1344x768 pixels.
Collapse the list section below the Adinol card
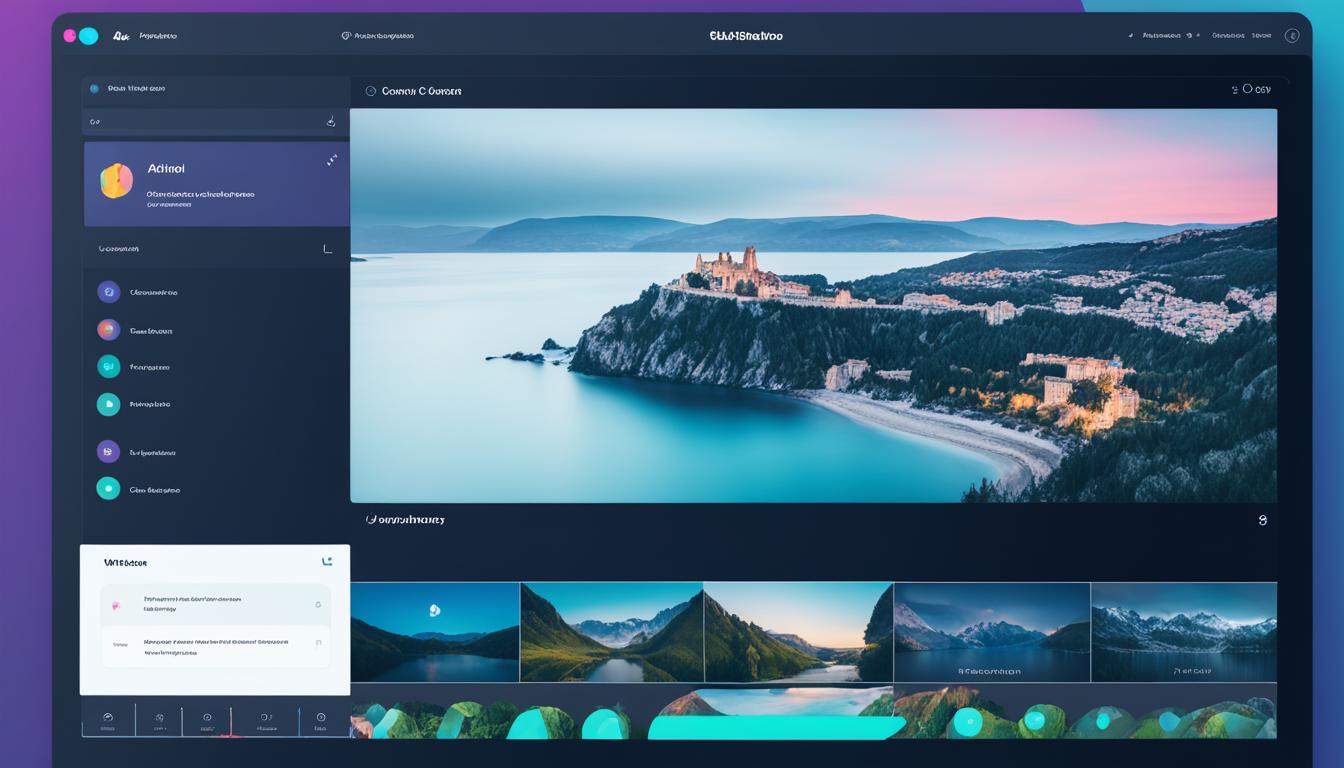click(x=327, y=248)
